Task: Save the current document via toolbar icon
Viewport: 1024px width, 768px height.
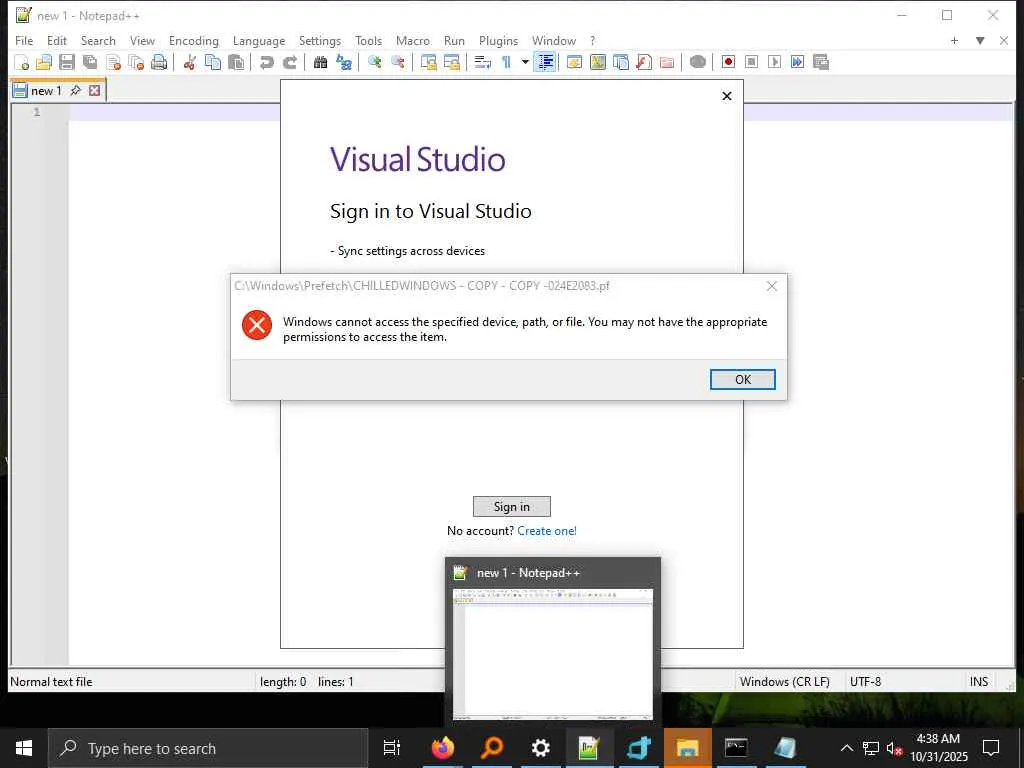Action: (67, 62)
